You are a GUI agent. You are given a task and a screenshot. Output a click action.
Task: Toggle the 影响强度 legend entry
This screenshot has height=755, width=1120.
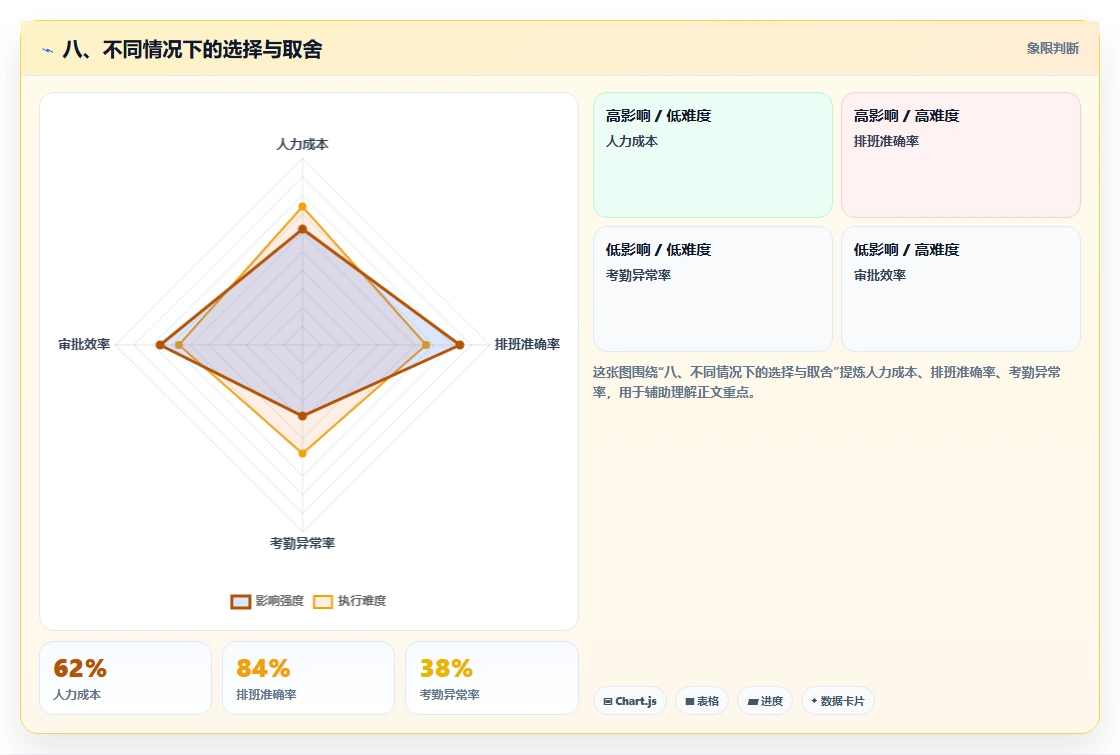coord(268,601)
